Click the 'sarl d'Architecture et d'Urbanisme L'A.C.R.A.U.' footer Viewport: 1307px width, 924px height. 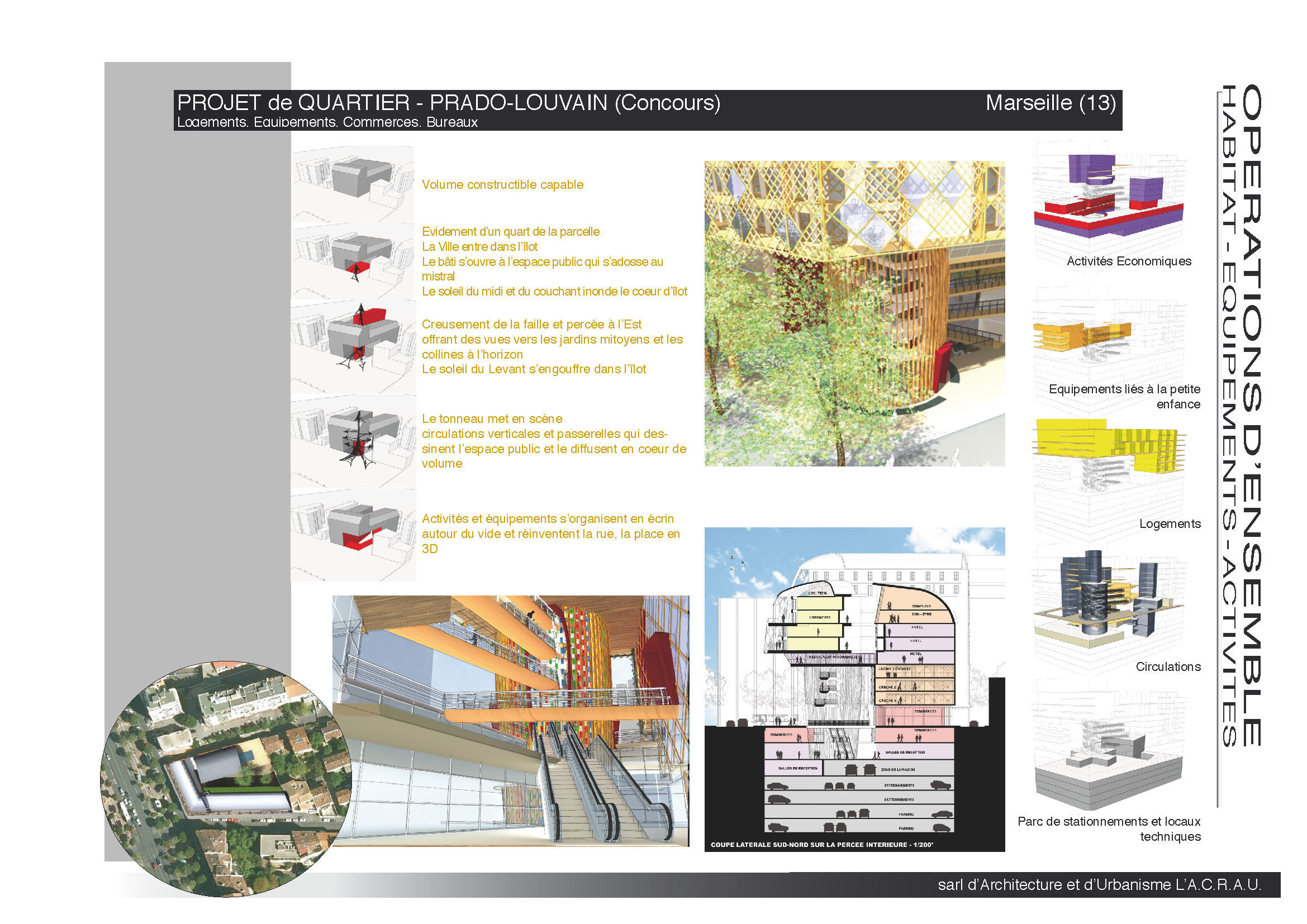pyautogui.click(x=1099, y=885)
